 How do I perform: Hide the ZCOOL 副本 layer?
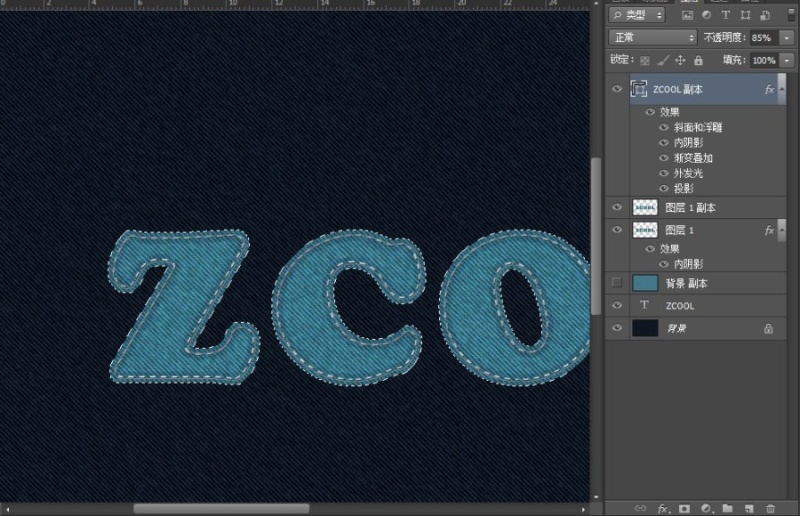[x=617, y=89]
